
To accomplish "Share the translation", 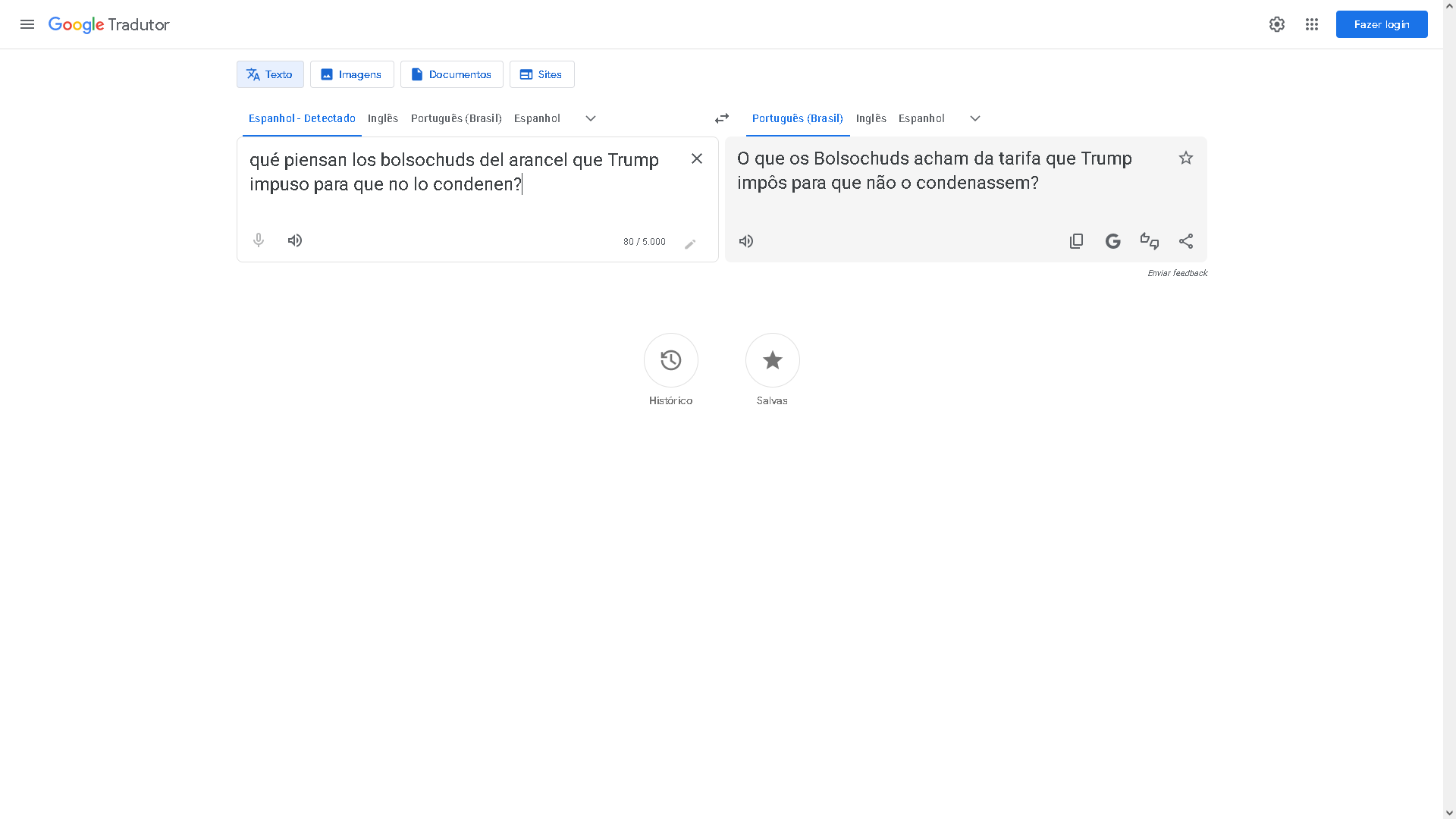I will point(1186,241).
